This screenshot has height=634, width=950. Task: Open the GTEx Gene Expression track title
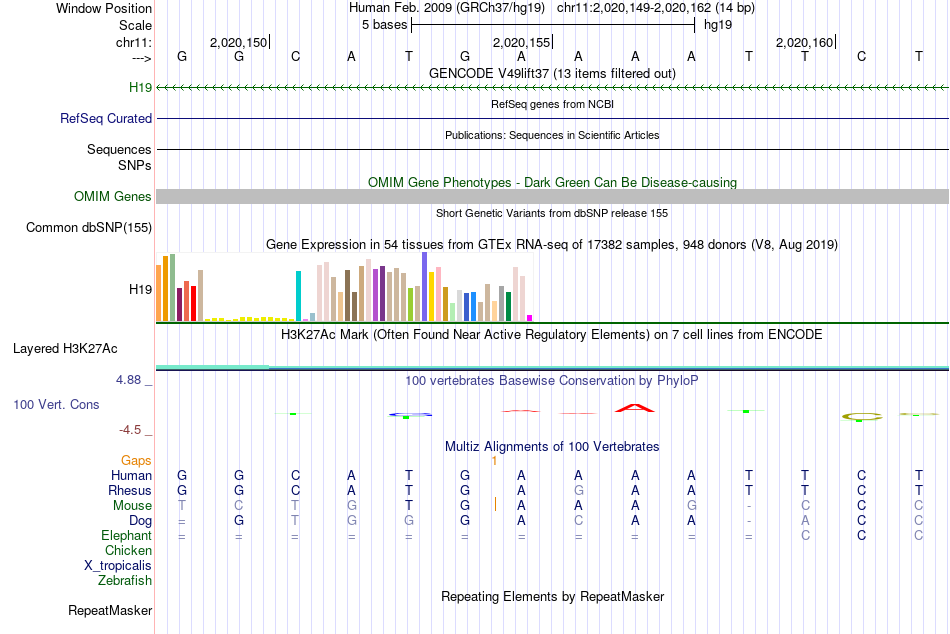pyautogui.click(x=552, y=244)
